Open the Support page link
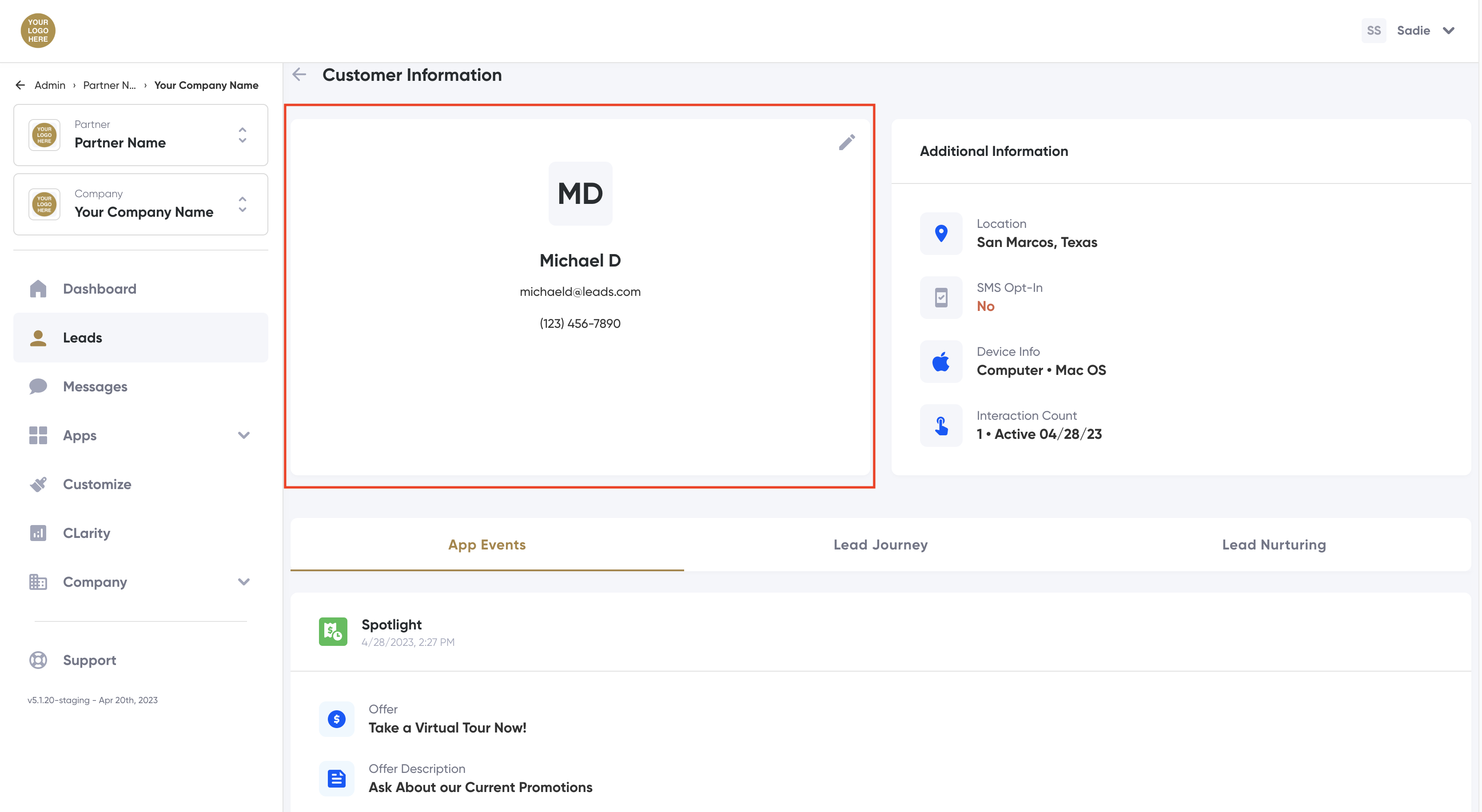Screen dimensions: 1482x812 coord(89,660)
